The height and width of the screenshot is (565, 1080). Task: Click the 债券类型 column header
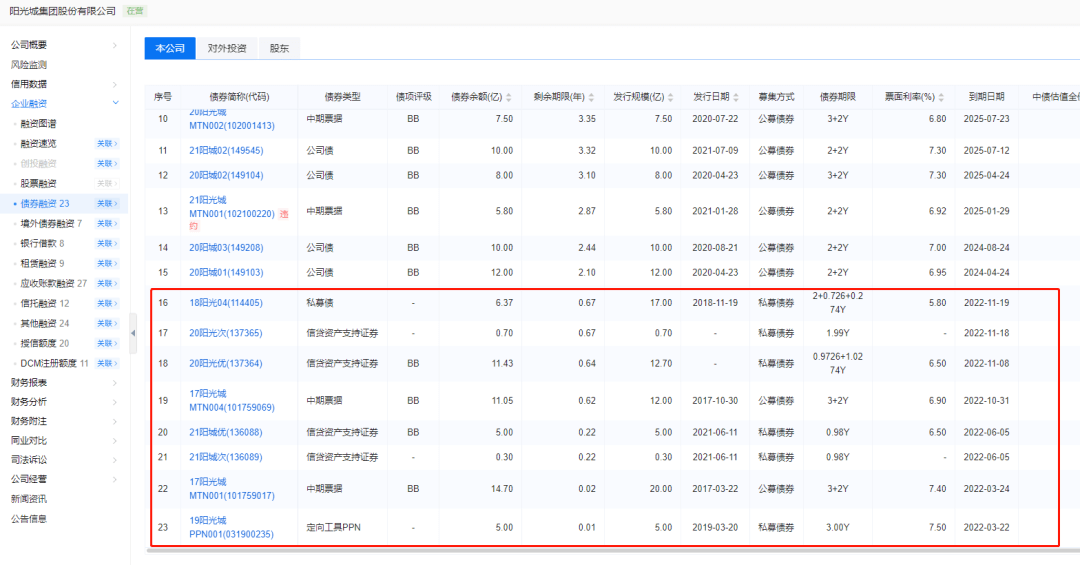342,97
